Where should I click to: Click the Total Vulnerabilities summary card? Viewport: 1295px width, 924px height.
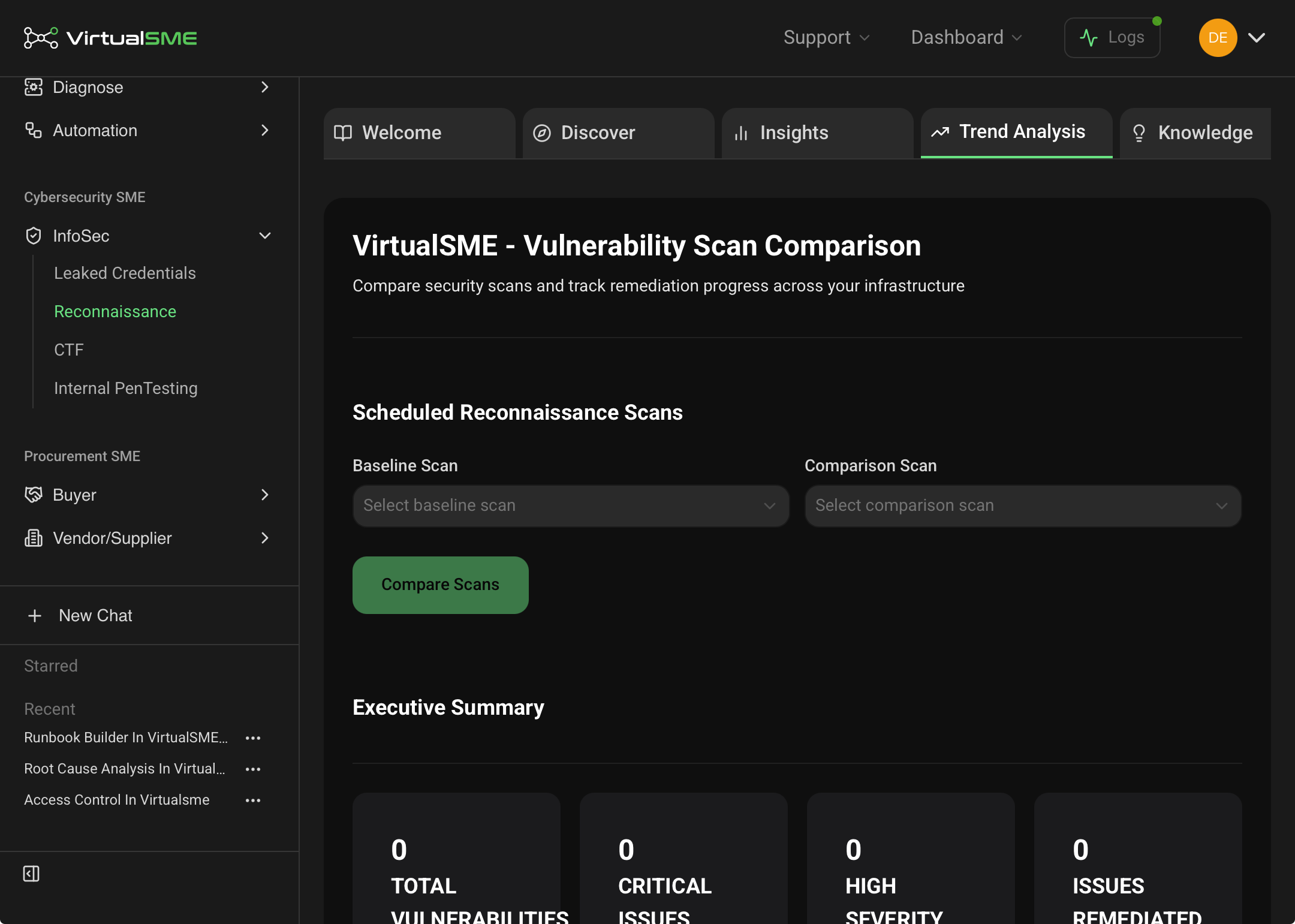456,859
